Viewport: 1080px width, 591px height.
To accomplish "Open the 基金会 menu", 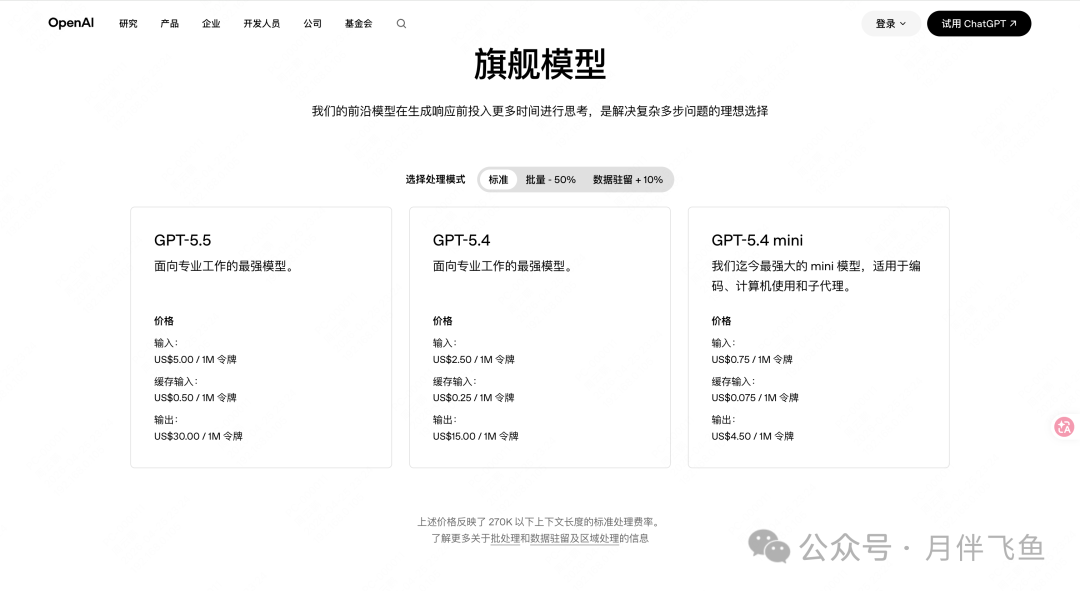I will (x=358, y=23).
